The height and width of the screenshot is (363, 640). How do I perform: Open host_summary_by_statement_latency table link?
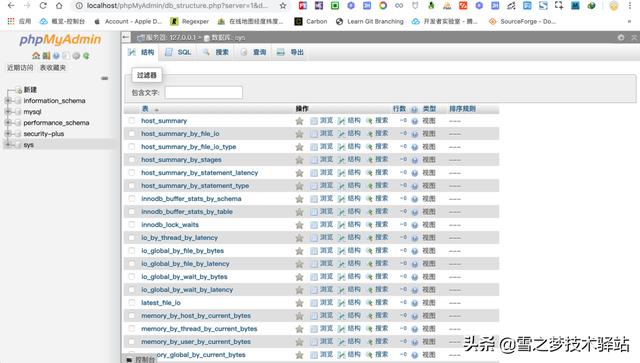200,173
